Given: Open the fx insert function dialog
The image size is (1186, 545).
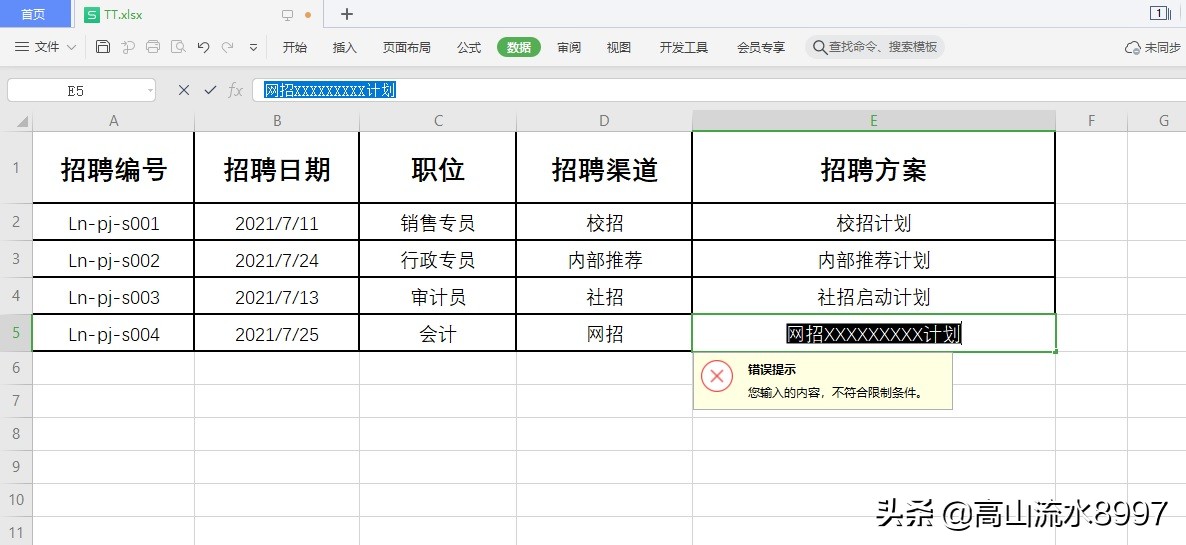Looking at the screenshot, I should [x=236, y=90].
